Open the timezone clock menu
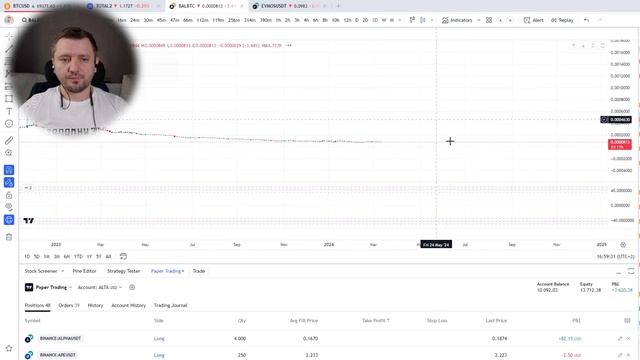Image resolution: width=640 pixels, height=360 pixels. pyautogui.click(x=616, y=257)
